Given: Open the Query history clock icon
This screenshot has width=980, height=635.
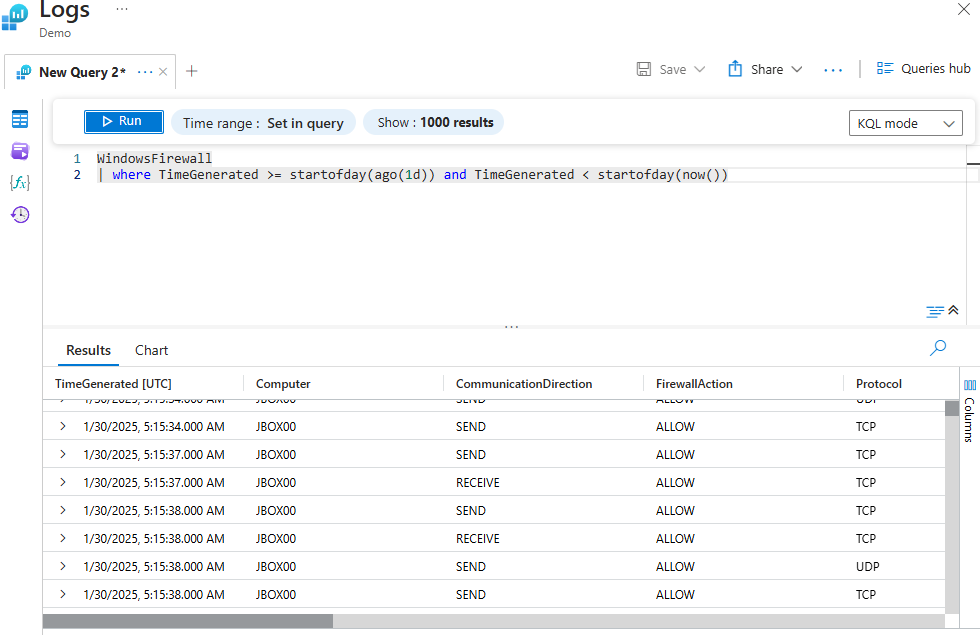Looking at the screenshot, I should pos(20,214).
